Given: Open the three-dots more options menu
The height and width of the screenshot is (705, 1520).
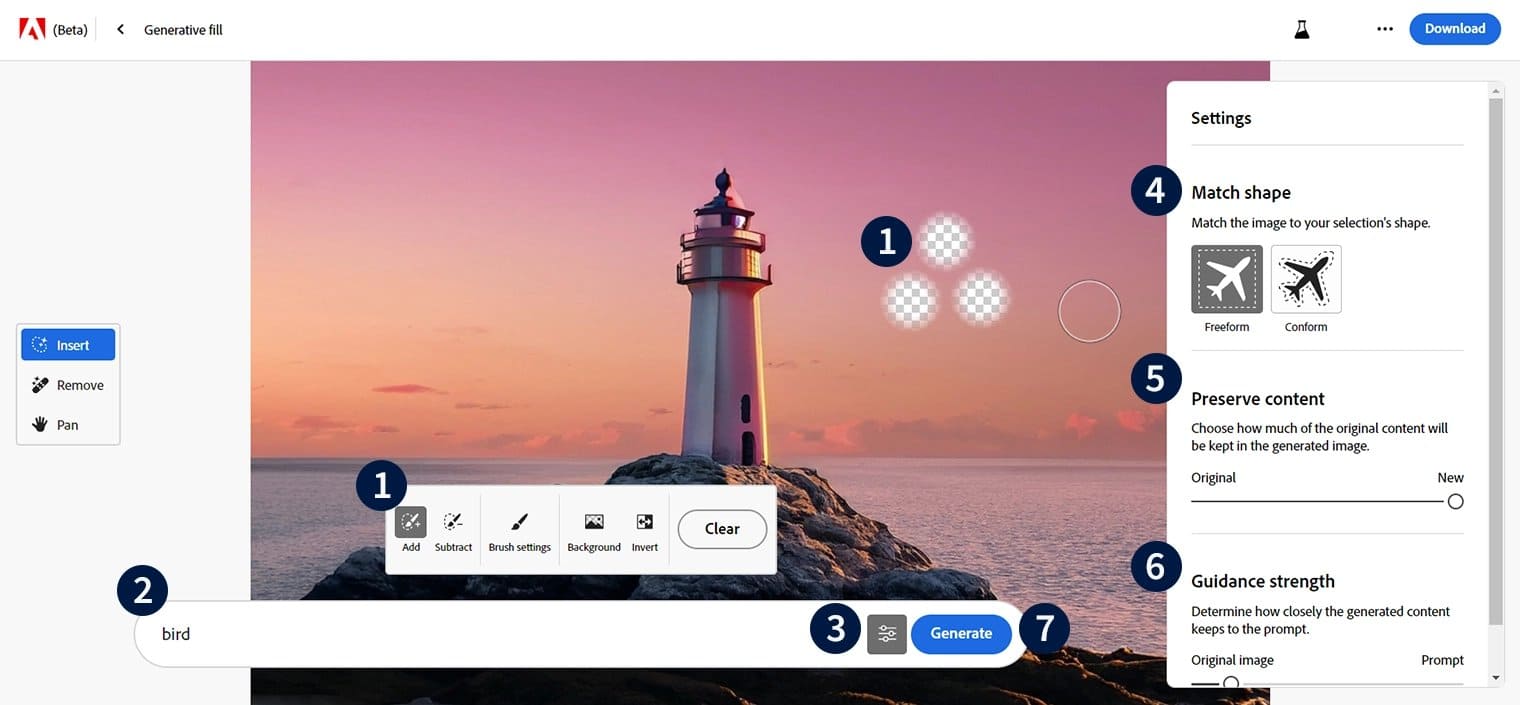Looking at the screenshot, I should click(x=1385, y=29).
